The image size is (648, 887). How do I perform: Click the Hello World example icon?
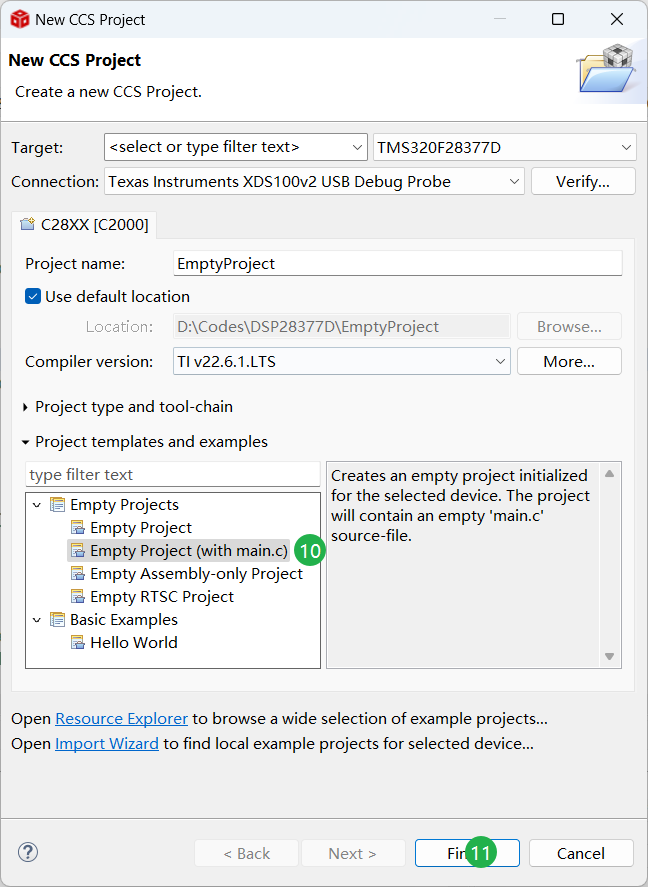[x=78, y=643]
